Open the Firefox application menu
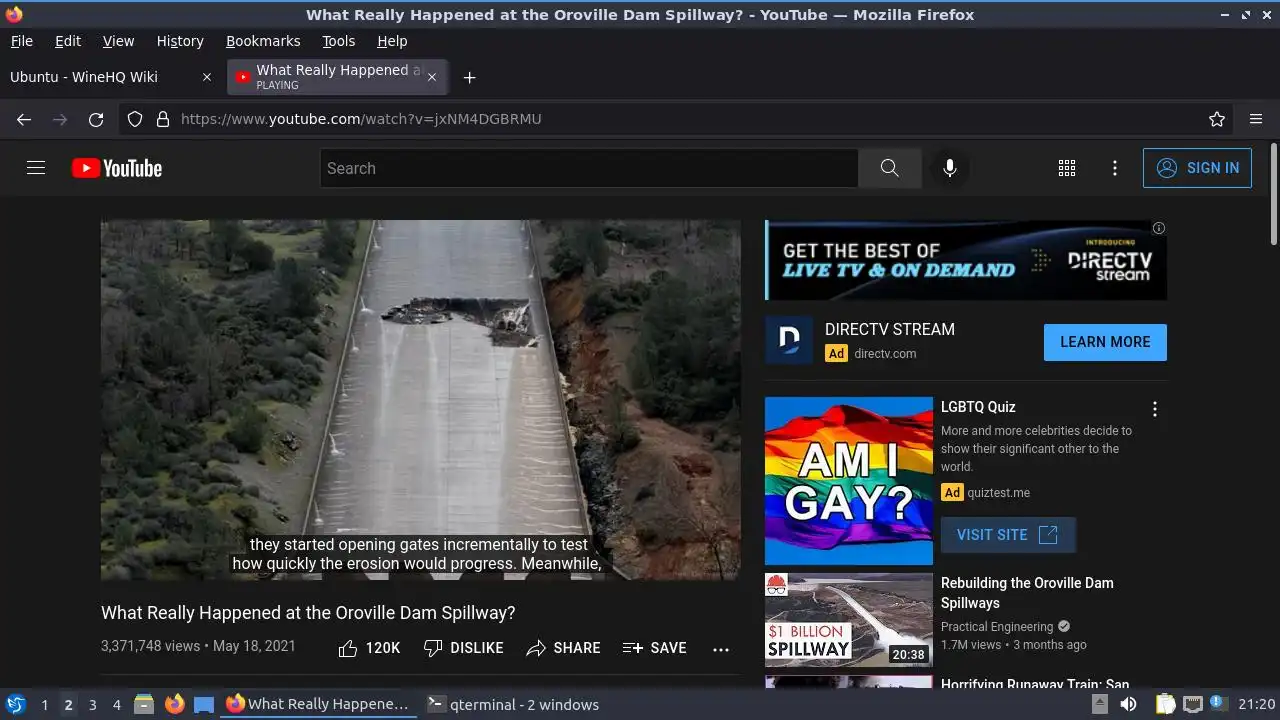 (1256, 119)
